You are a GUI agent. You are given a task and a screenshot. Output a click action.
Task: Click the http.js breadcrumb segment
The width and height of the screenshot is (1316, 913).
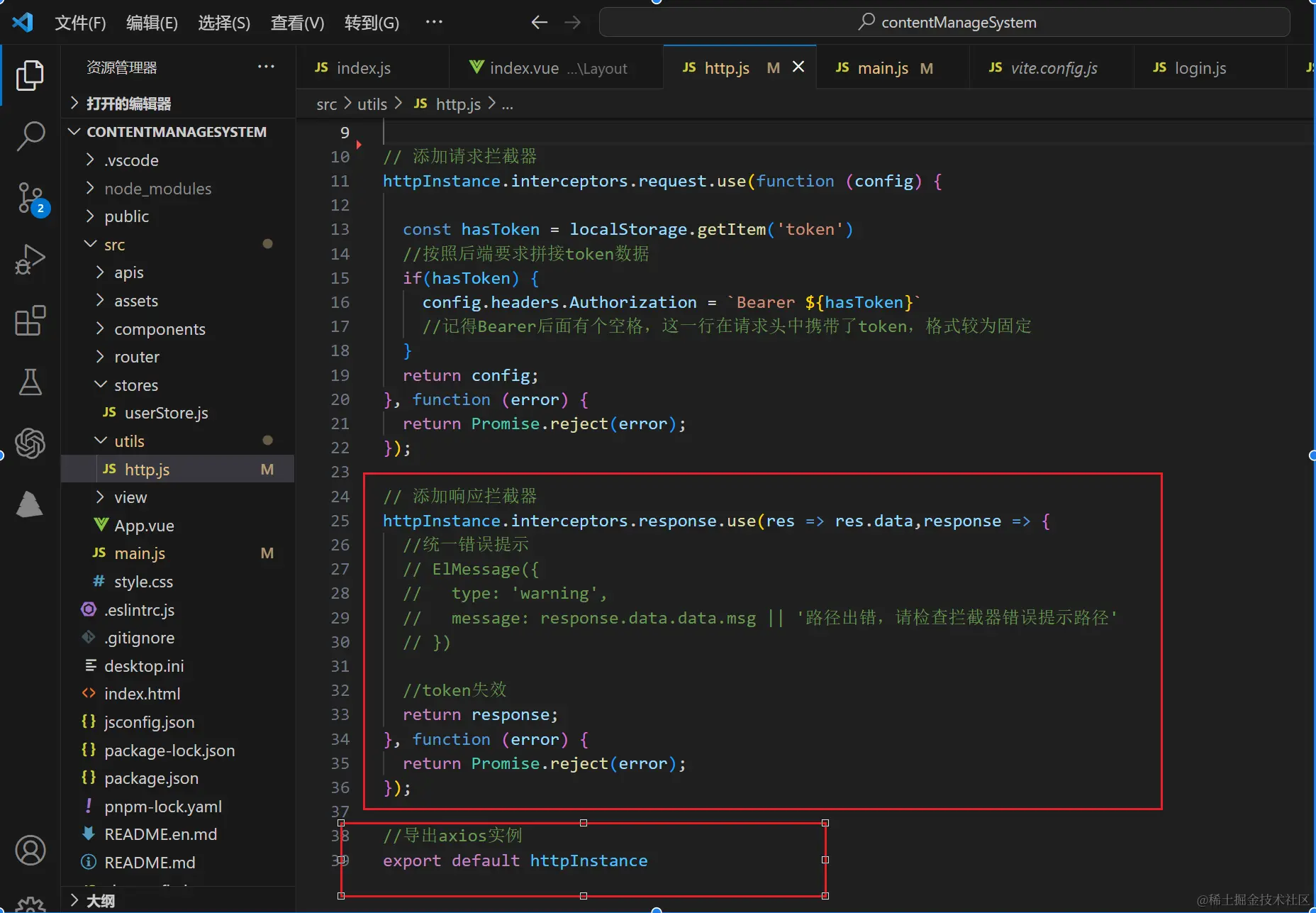(x=448, y=104)
